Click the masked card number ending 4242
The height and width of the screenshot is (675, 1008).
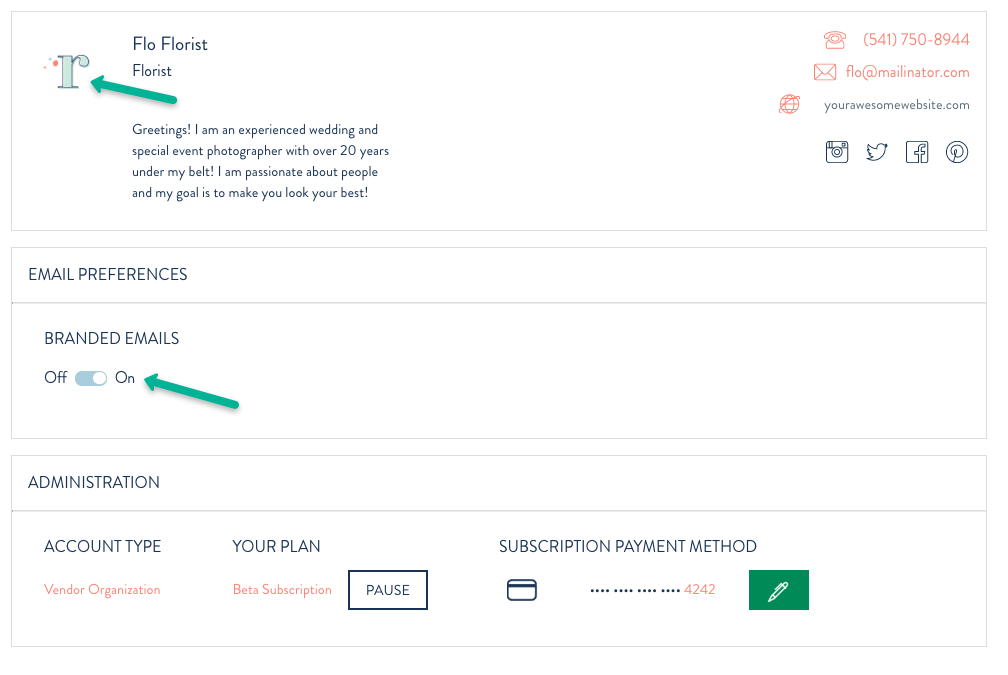click(x=652, y=590)
